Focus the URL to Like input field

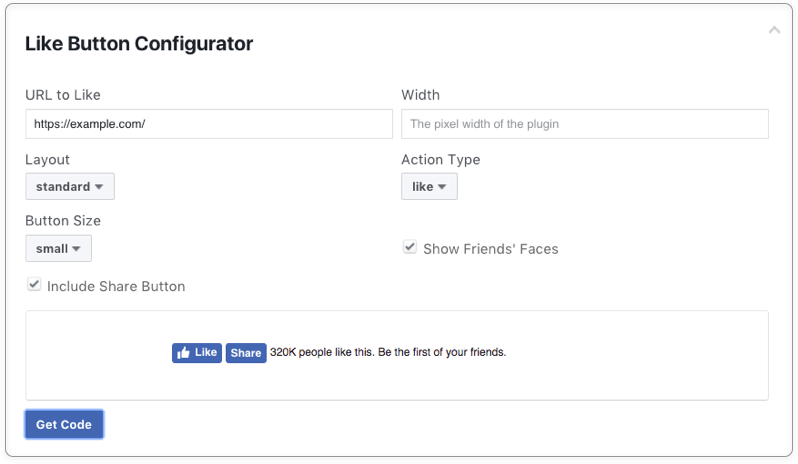[209, 124]
